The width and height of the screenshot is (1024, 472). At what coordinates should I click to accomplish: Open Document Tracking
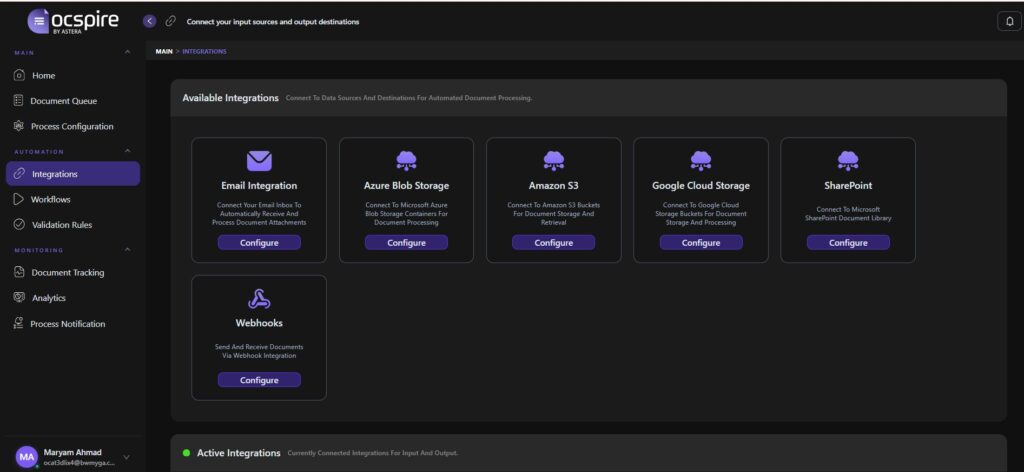click(73, 272)
